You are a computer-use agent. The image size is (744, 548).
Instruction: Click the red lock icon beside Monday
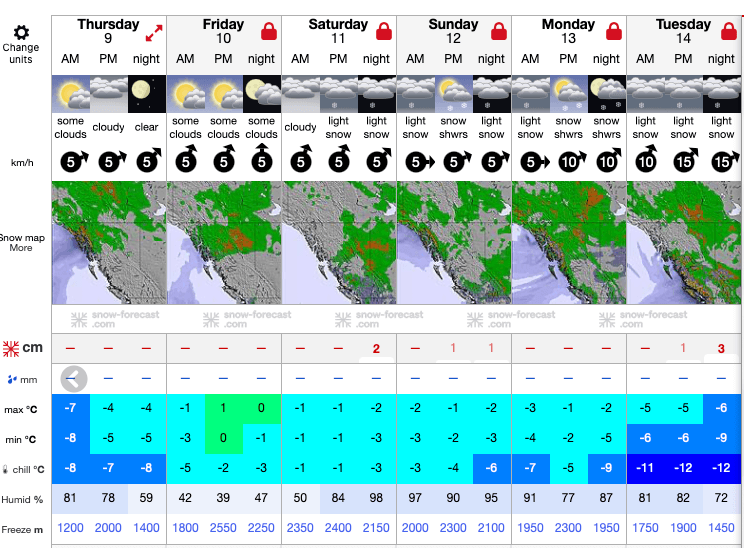[x=614, y=32]
